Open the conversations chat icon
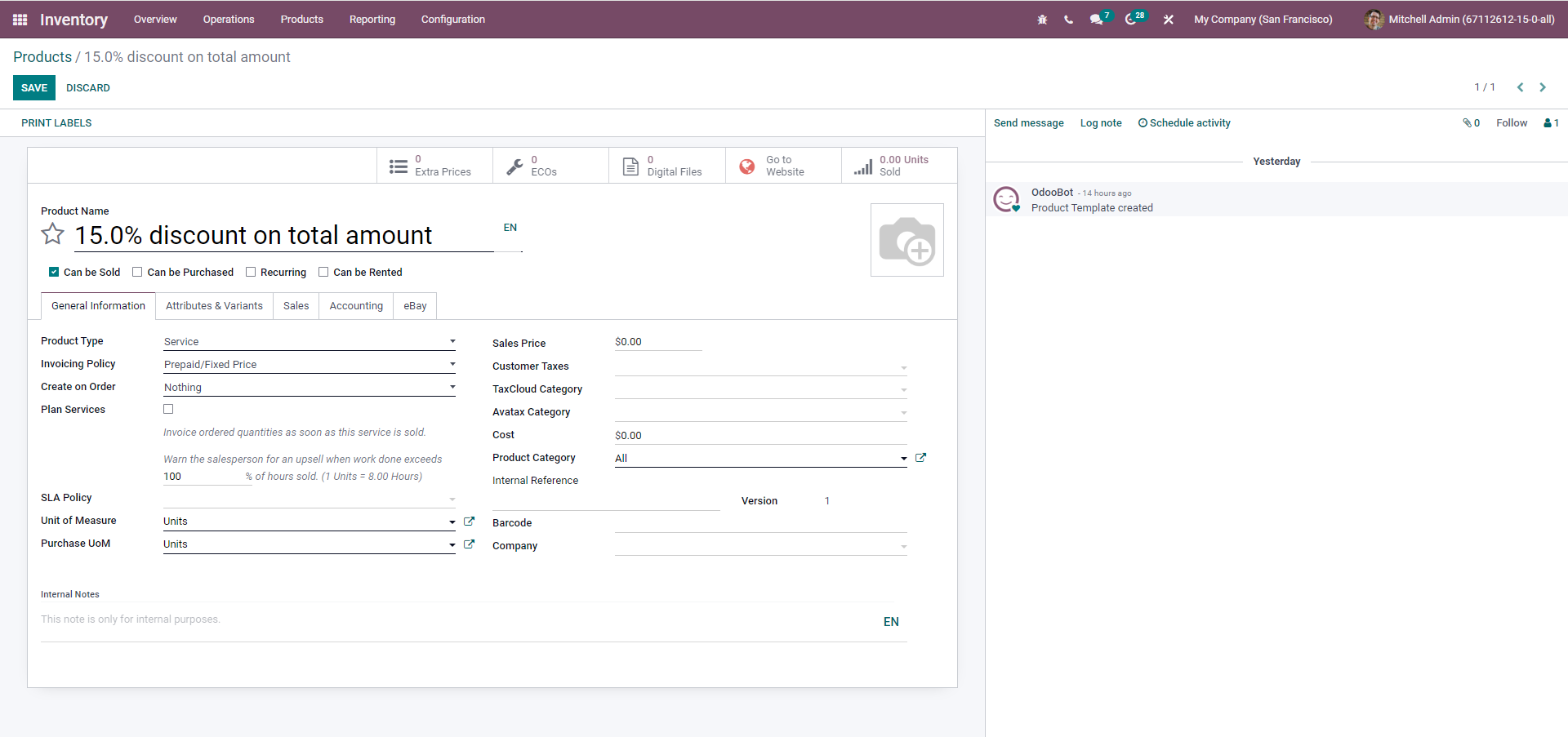Image resolution: width=1568 pixels, height=737 pixels. [1096, 20]
